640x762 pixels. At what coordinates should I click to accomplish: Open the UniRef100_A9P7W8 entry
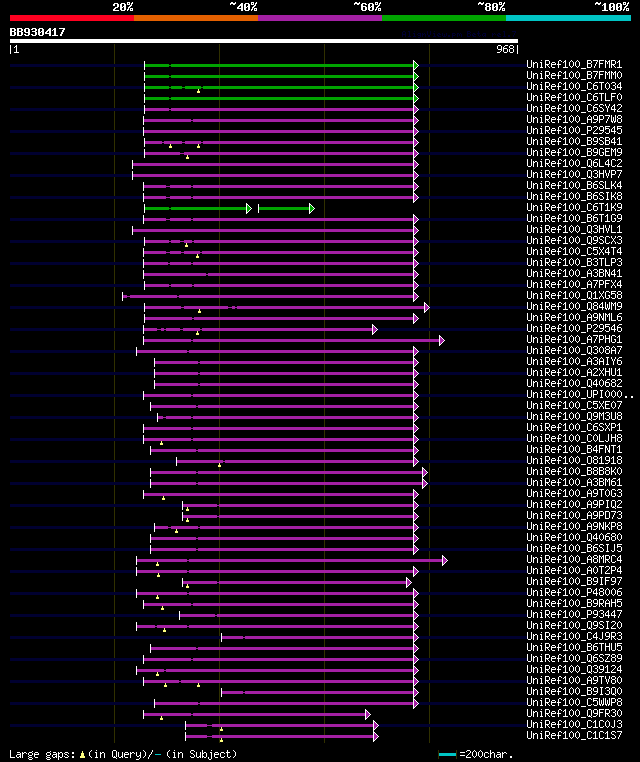(x=574, y=120)
